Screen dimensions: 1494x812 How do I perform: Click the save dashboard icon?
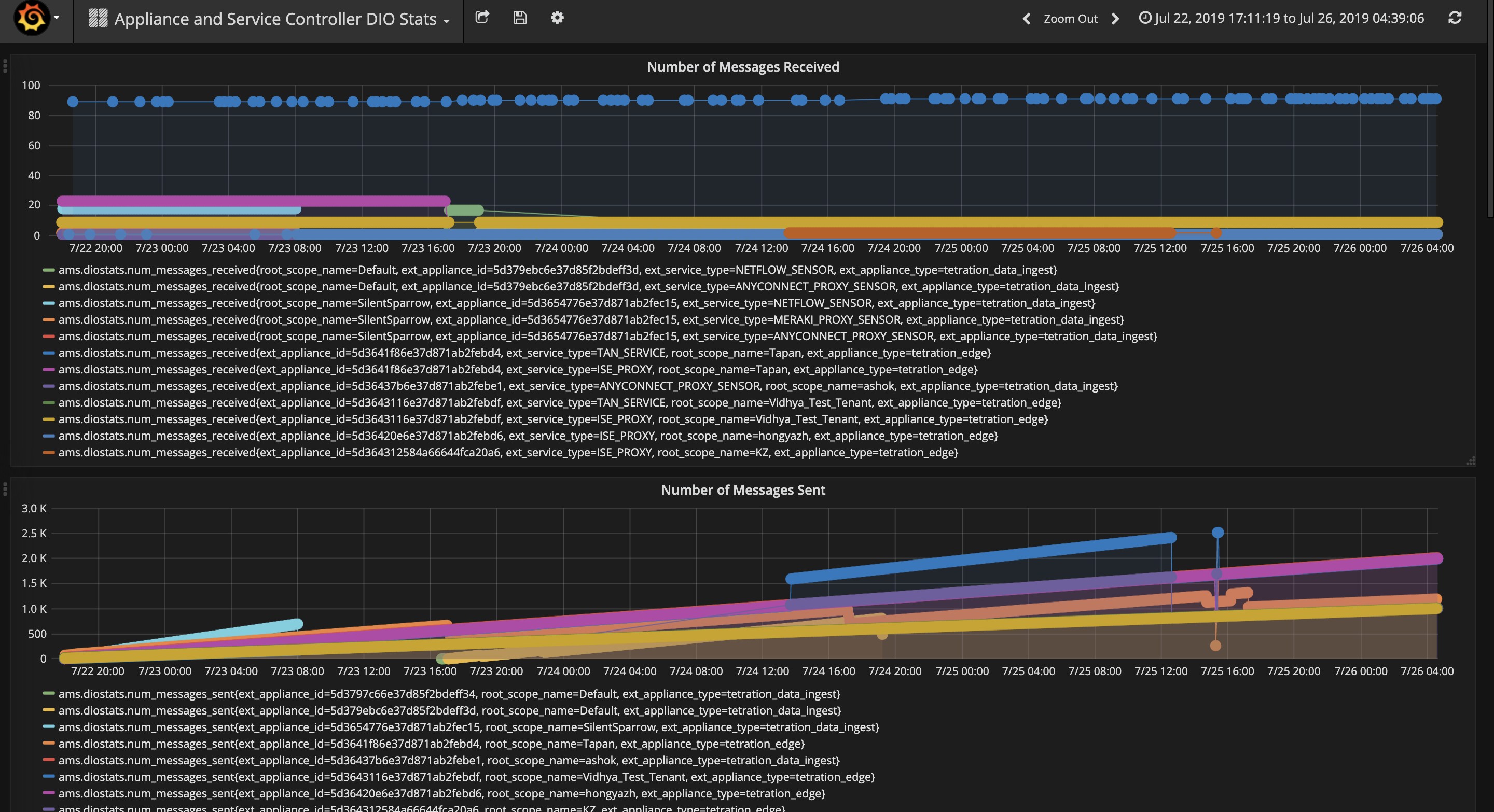[x=519, y=18]
